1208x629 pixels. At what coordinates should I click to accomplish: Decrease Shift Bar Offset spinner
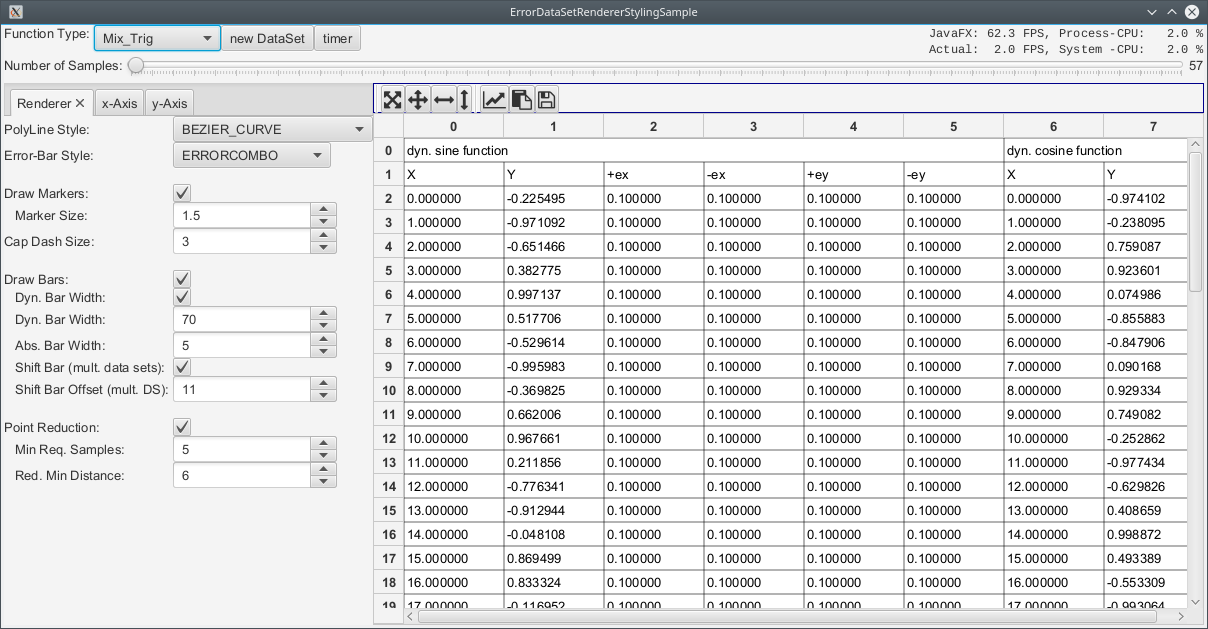pos(322,395)
